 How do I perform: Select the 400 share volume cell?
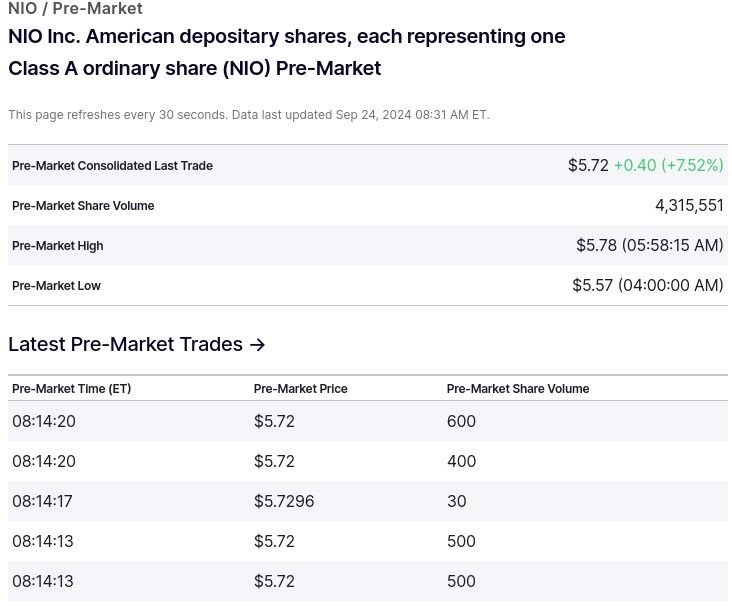(x=461, y=461)
